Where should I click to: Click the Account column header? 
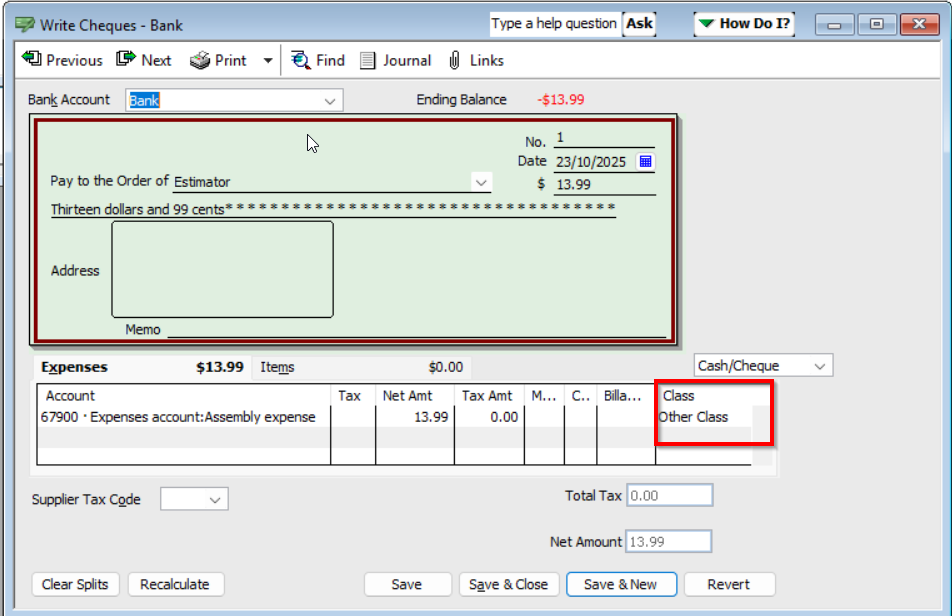tap(183, 396)
